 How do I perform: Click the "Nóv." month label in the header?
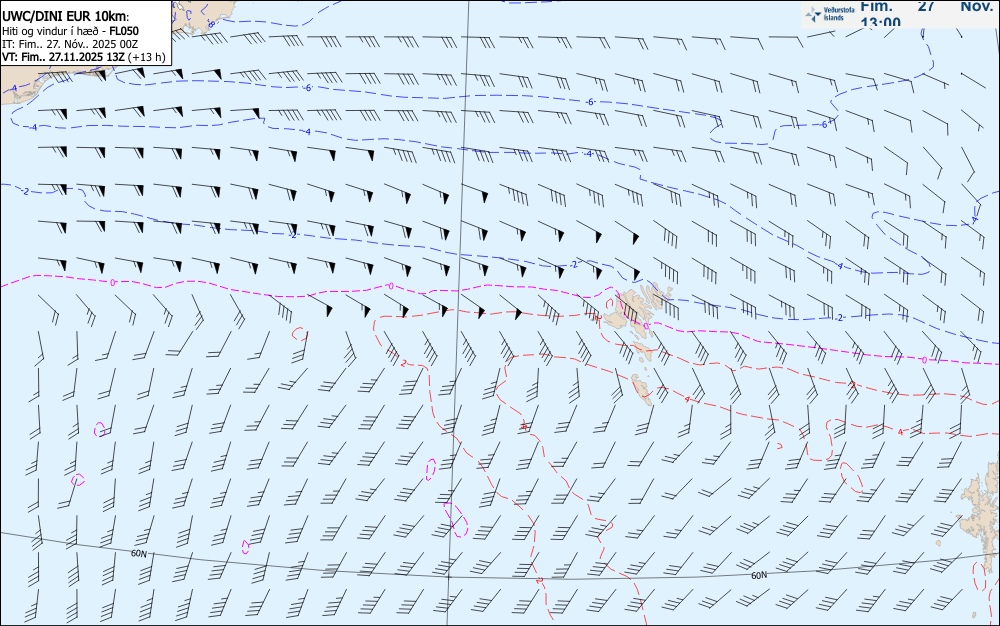tap(976, 6)
